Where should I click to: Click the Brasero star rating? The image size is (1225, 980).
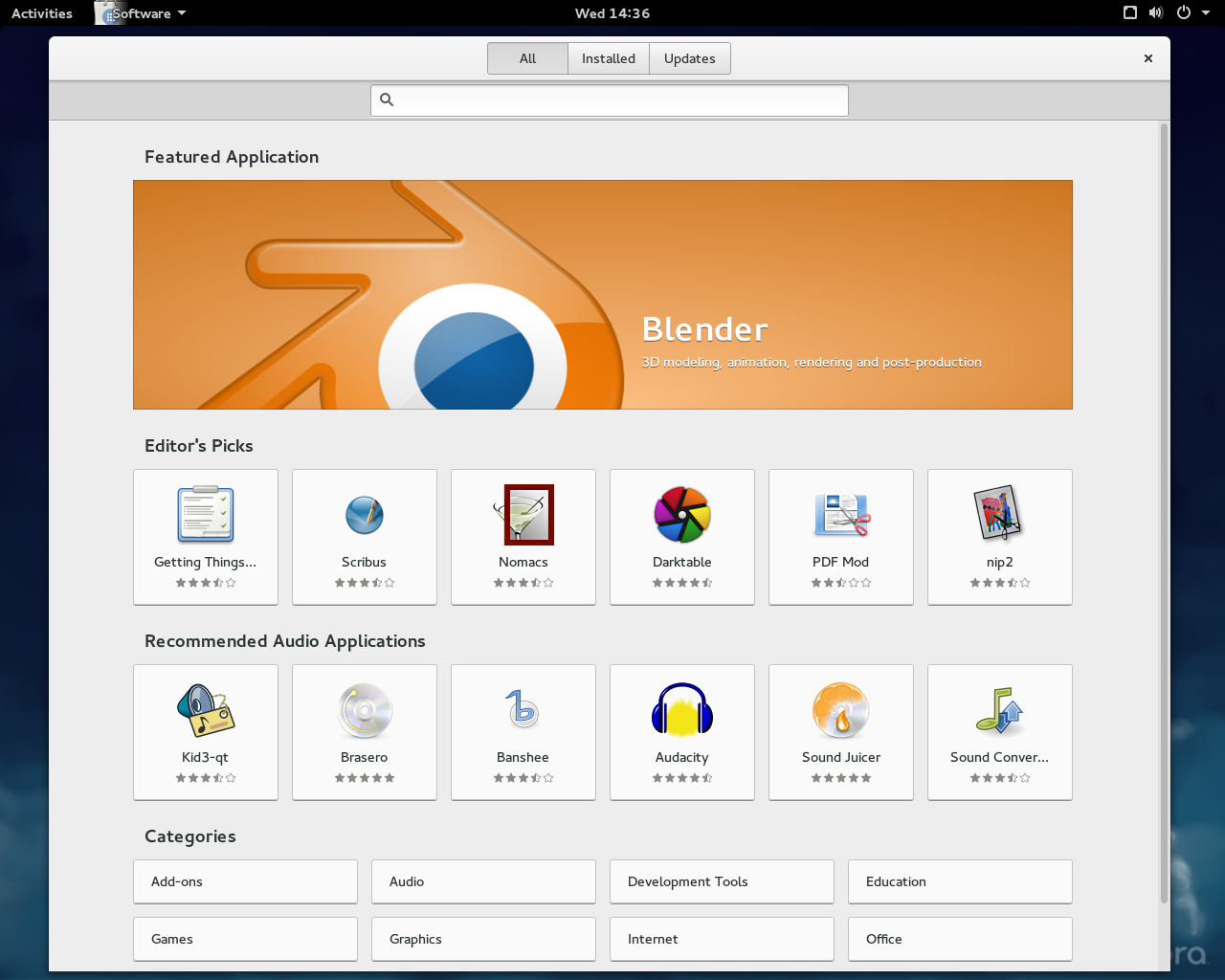coord(365,778)
